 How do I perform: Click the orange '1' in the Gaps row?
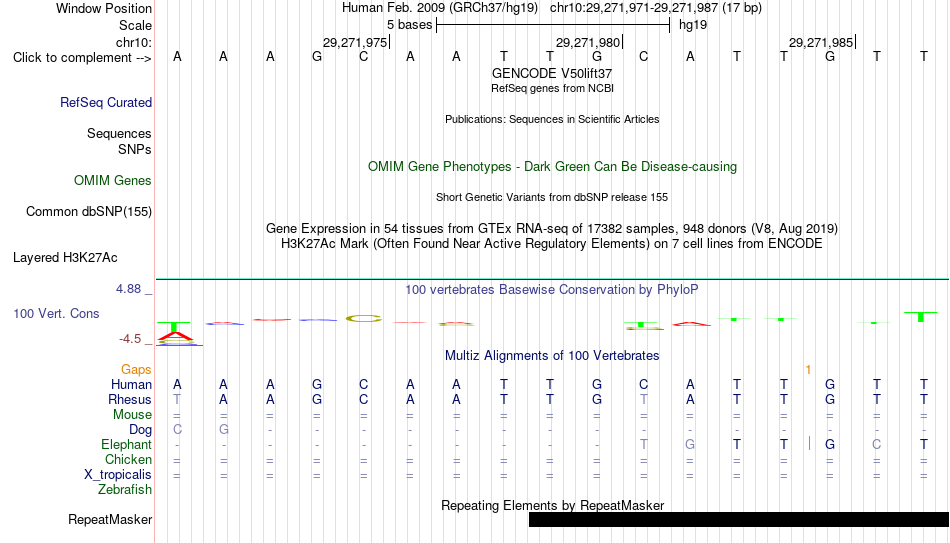pos(808,370)
